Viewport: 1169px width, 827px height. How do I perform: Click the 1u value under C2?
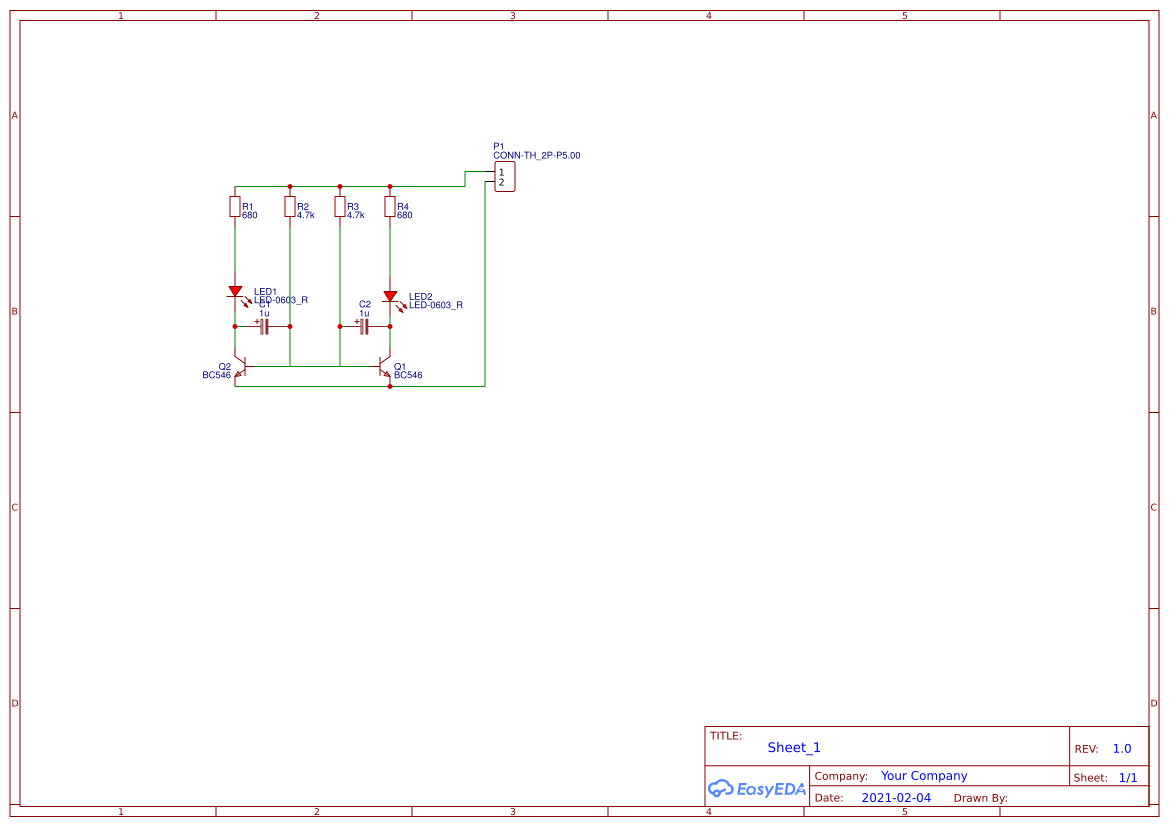pyautogui.click(x=364, y=313)
